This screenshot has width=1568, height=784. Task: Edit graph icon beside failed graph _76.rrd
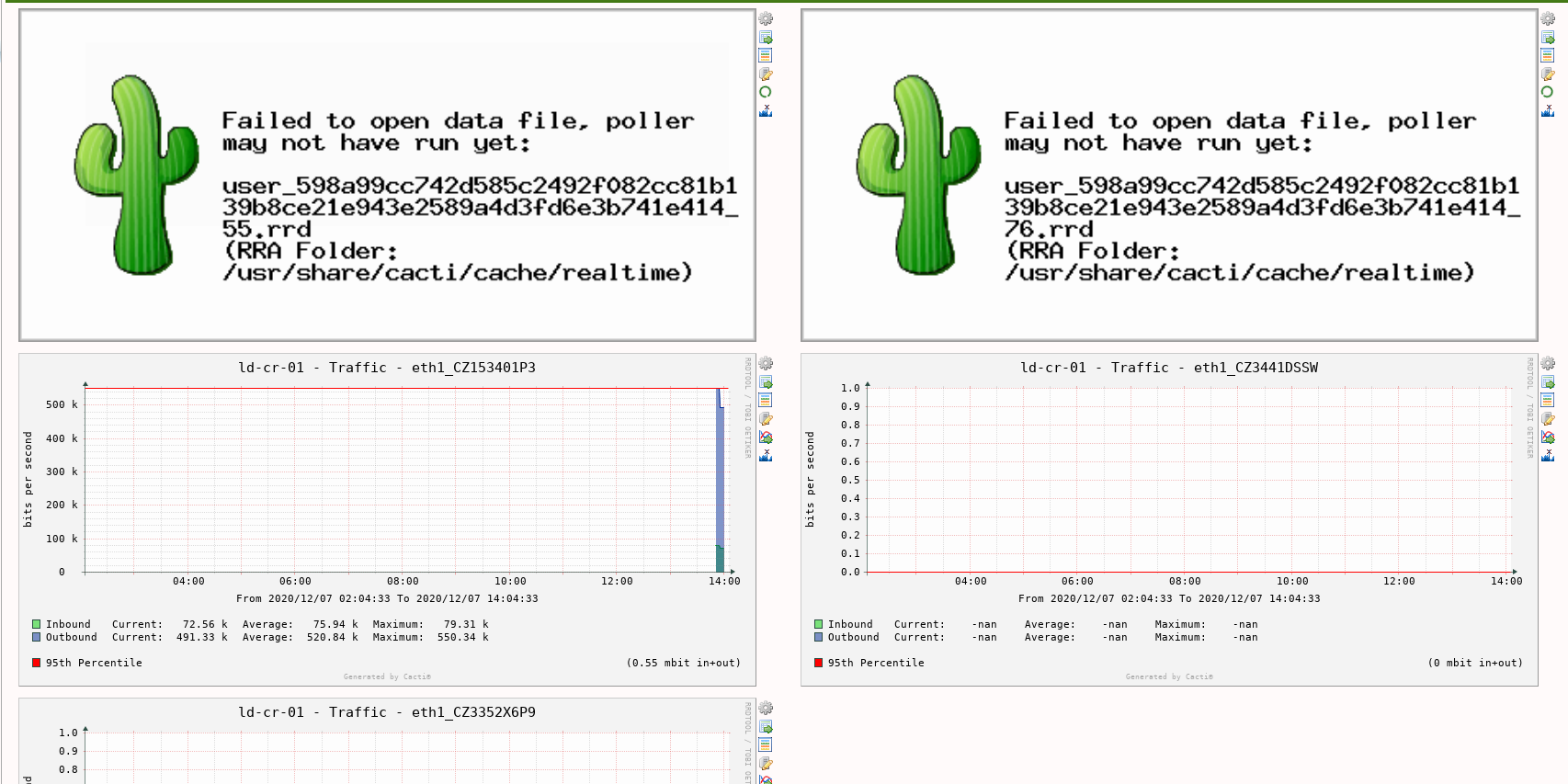point(1548,74)
